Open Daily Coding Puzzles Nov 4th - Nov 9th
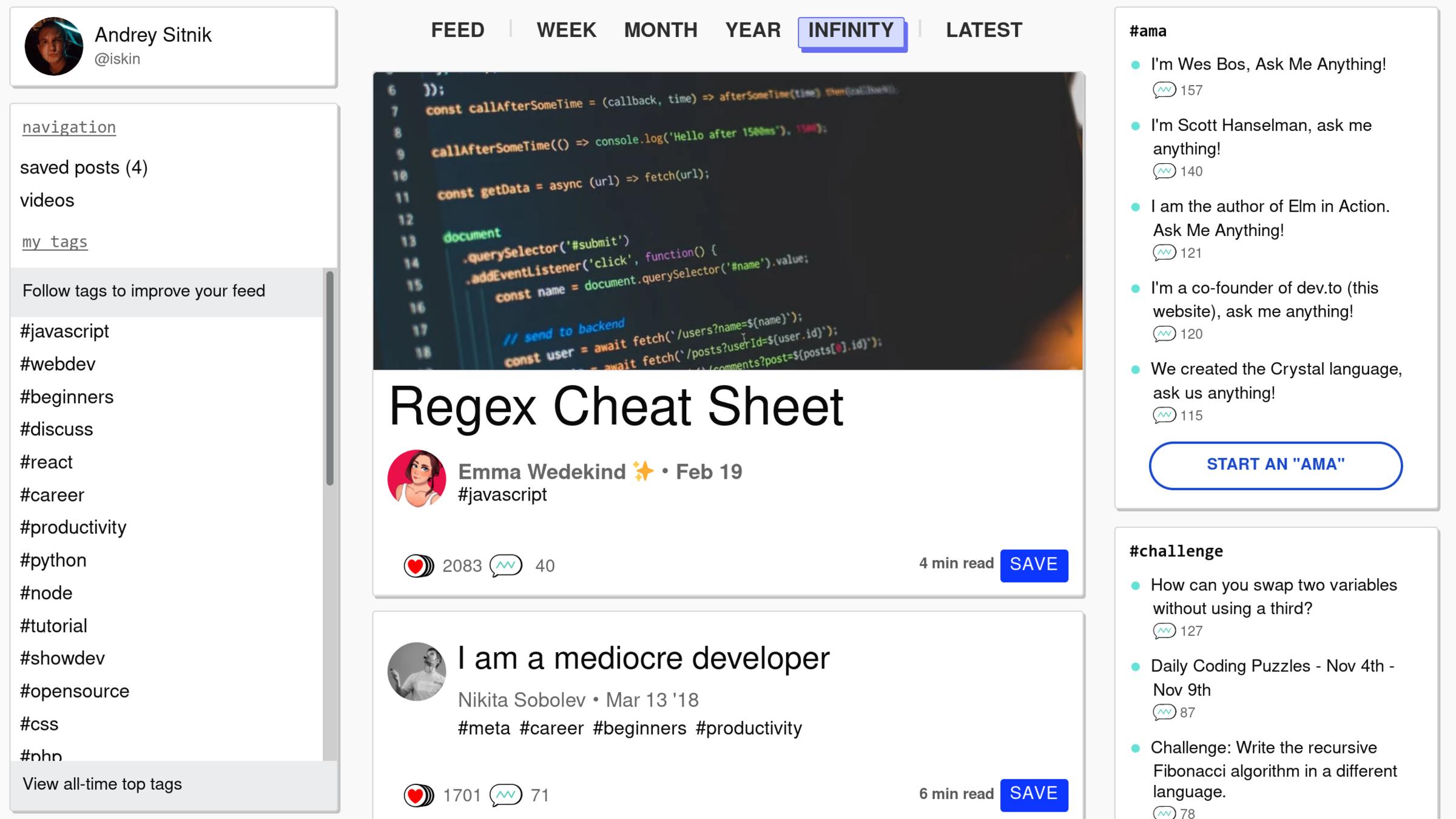This screenshot has width=1456, height=819. click(1273, 678)
